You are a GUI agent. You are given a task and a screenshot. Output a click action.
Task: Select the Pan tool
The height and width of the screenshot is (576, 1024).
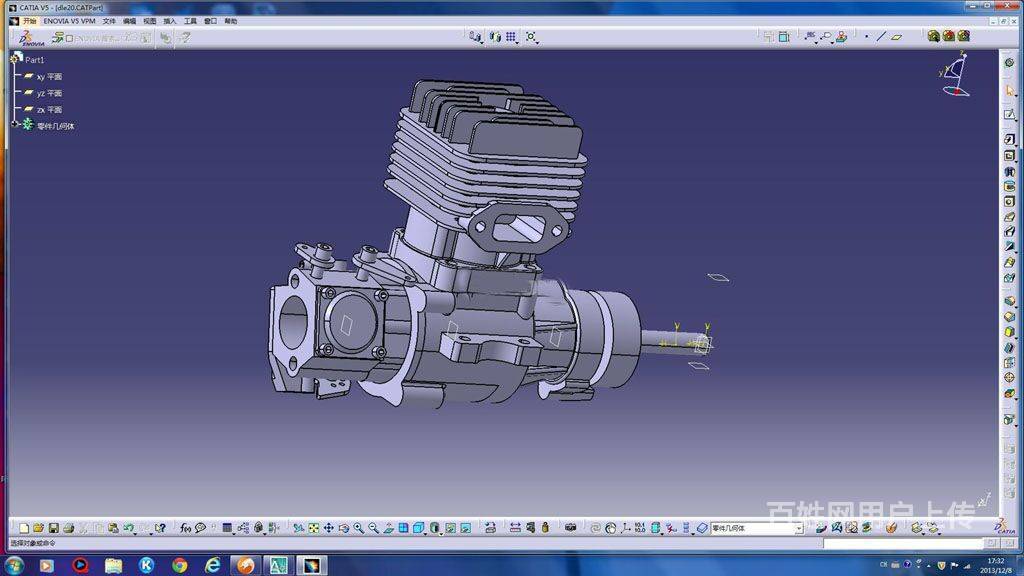(328, 528)
